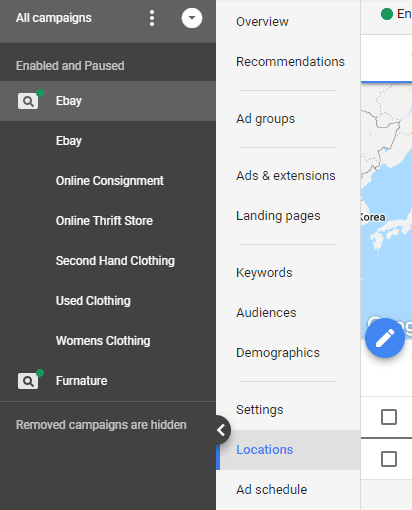
Task: Tick the lower checkbox in the locations table
Action: coord(389,459)
